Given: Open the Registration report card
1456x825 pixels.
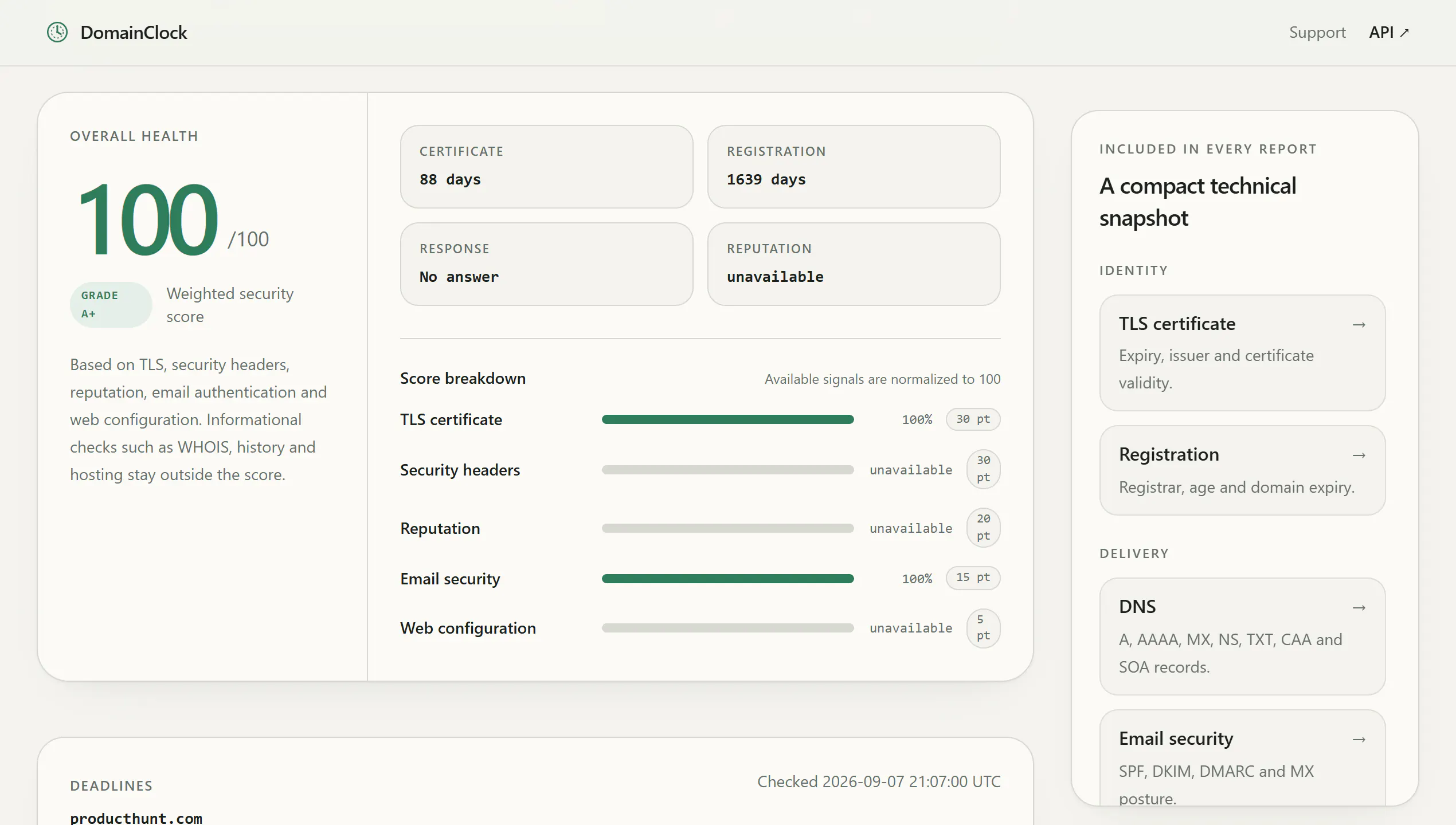Looking at the screenshot, I should 1242,470.
